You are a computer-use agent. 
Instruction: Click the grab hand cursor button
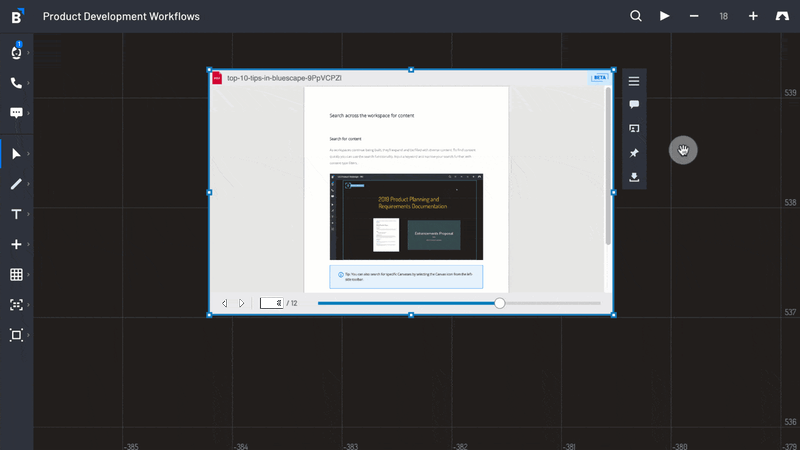pyautogui.click(x=683, y=150)
